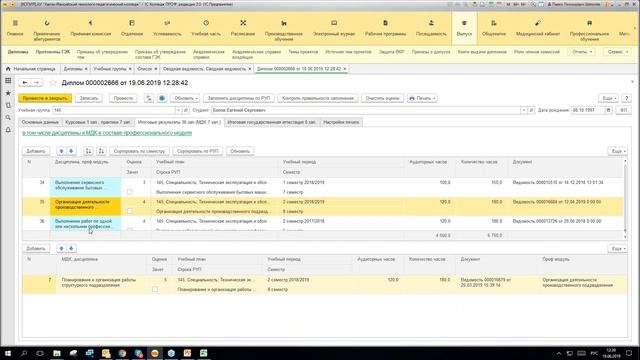Viewport: 640px width, 360px height.
Task: Open the Учебная часть section
Action: (206, 28)
